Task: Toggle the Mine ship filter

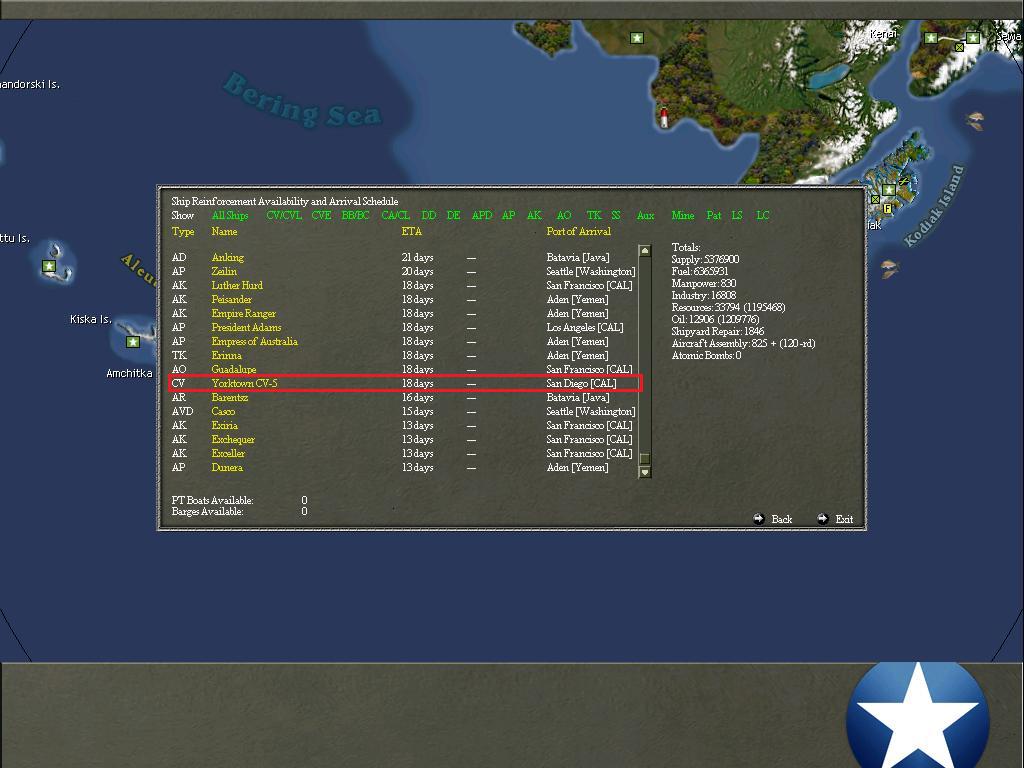Action: 683,215
